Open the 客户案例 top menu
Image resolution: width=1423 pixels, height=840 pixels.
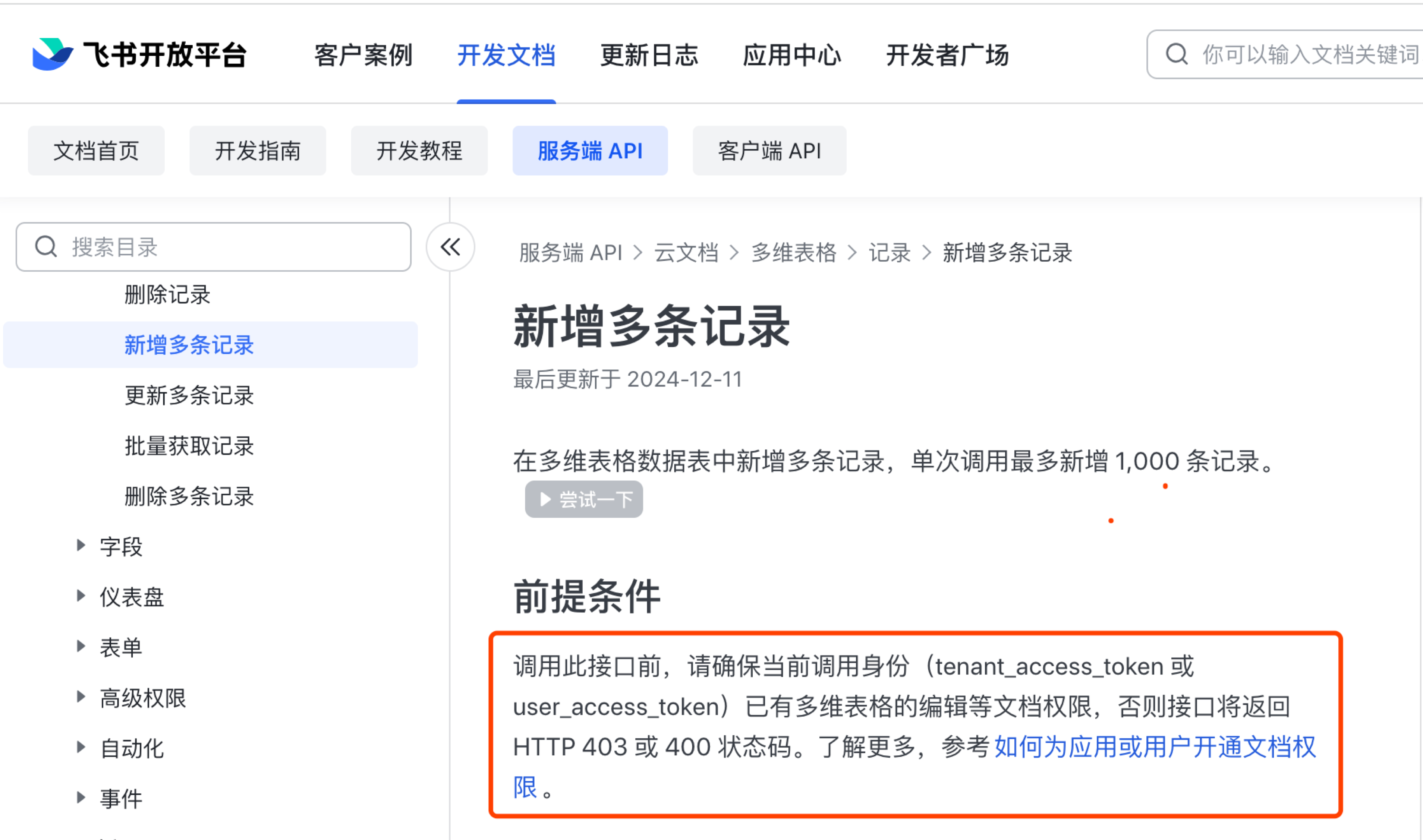(363, 55)
